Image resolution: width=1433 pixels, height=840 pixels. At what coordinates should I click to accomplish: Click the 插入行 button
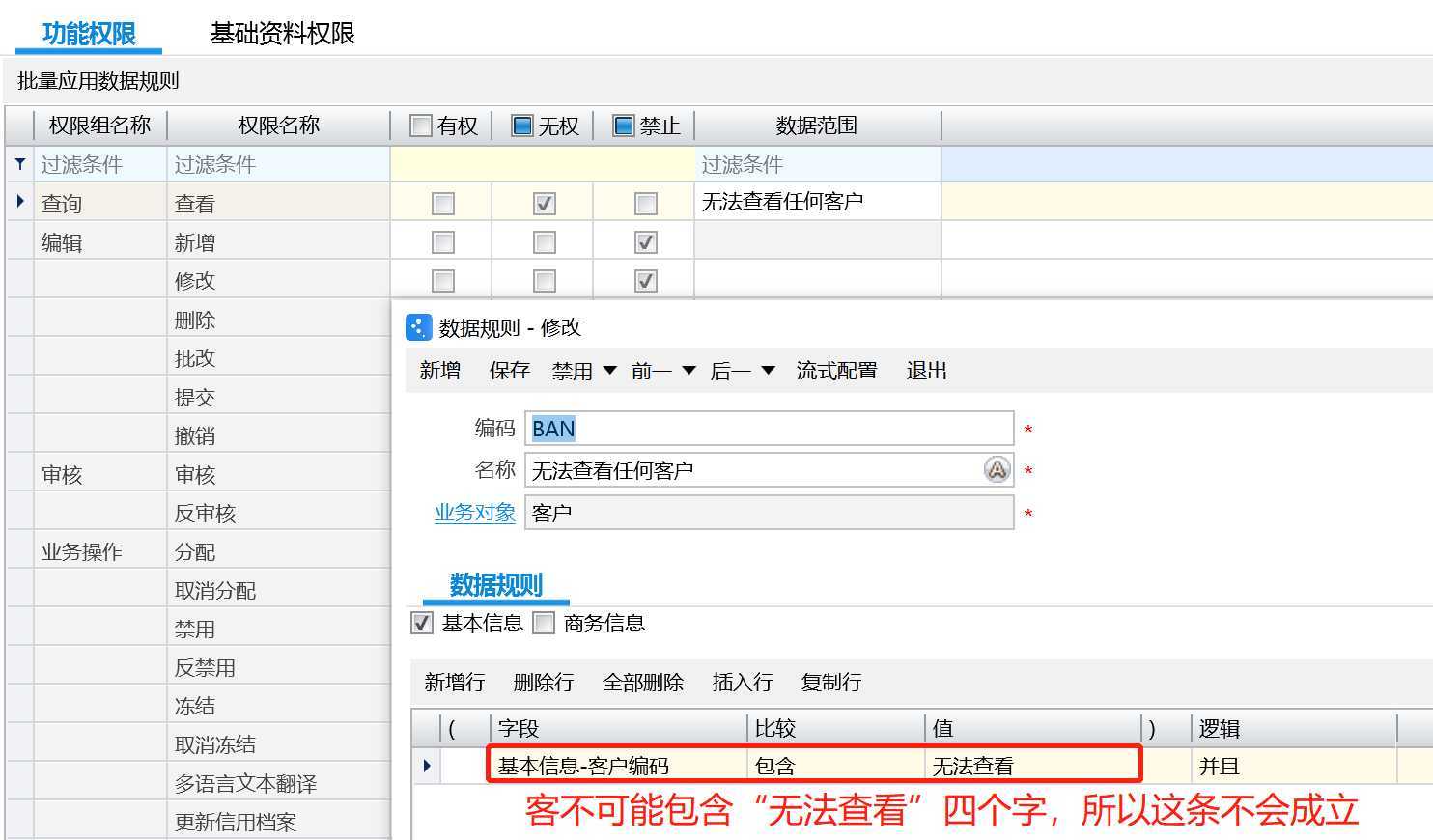[743, 683]
